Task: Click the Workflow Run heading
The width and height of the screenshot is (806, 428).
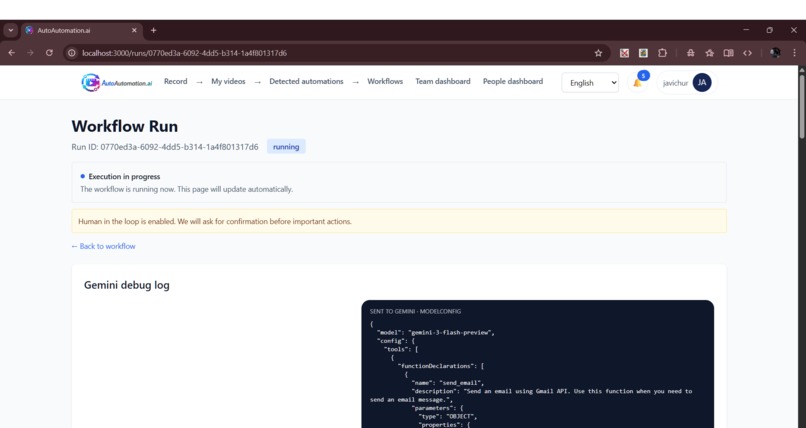Action: (x=125, y=126)
